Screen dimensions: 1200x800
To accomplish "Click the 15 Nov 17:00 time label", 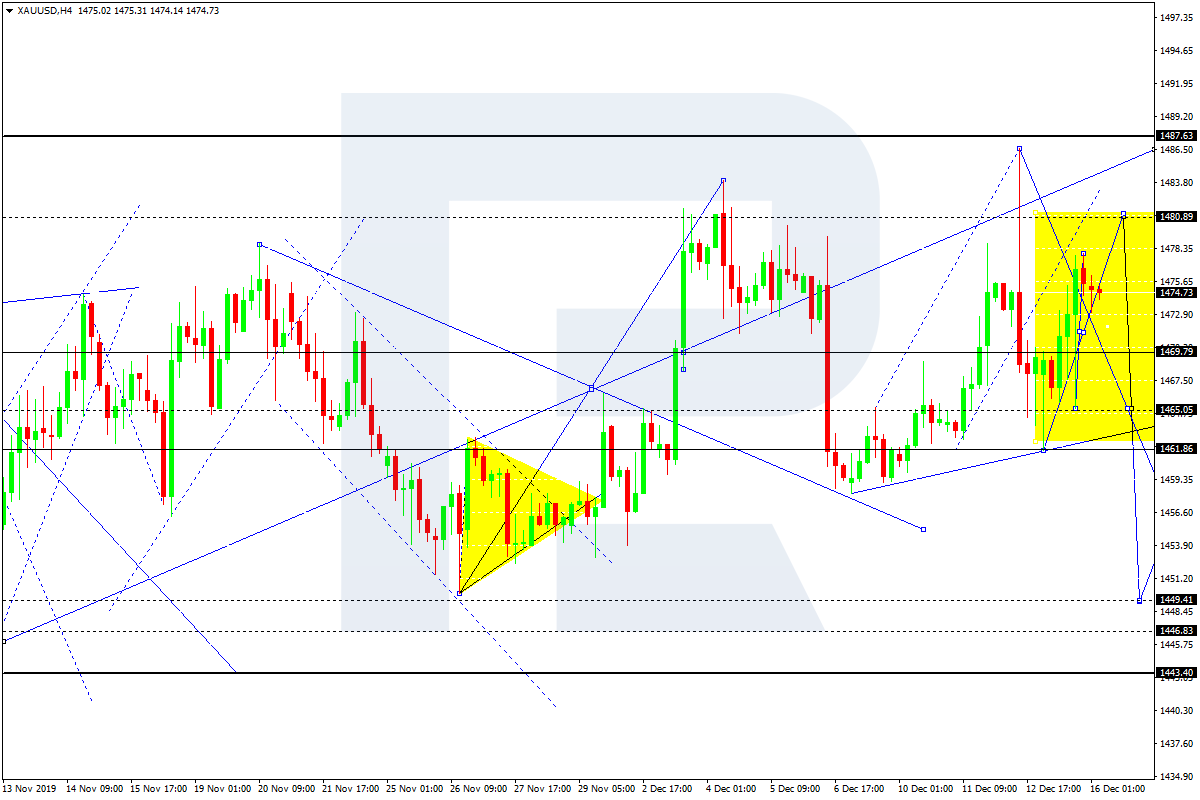I will (160, 789).
